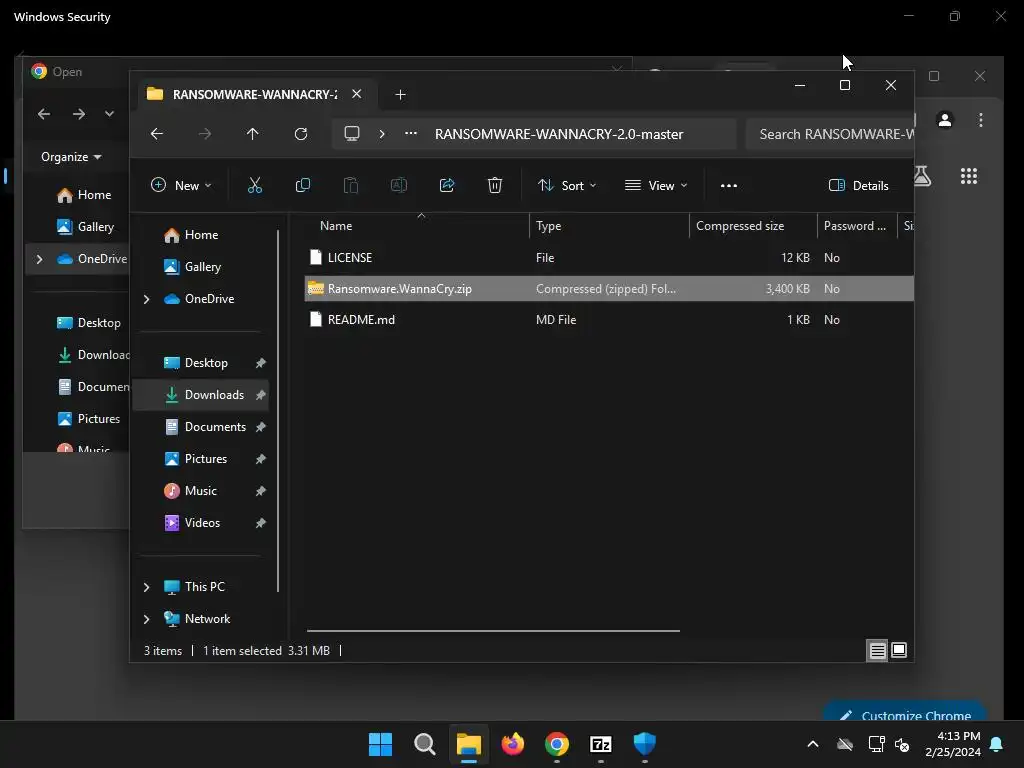Click Customize Chrome button
The width and height of the screenshot is (1024, 768).
click(x=905, y=713)
